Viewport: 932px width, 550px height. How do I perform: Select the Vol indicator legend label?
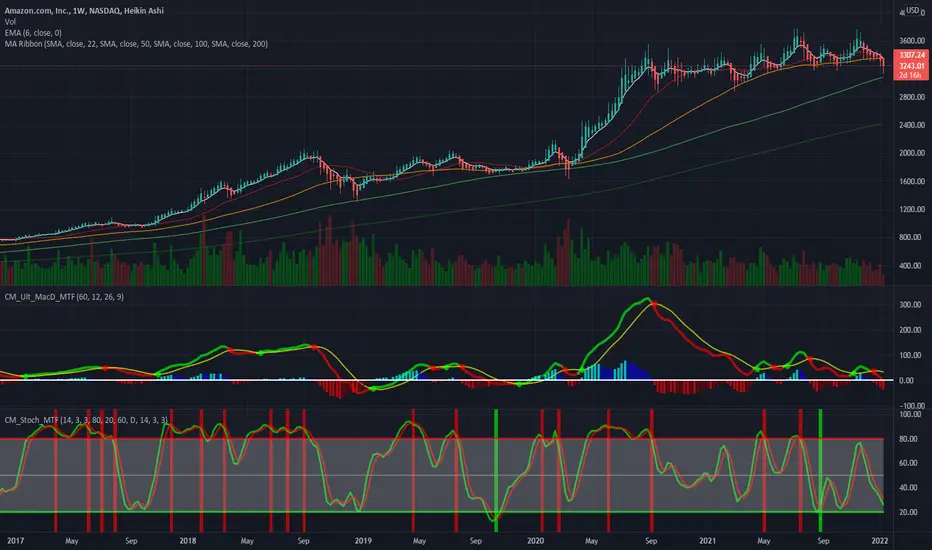(10, 21)
